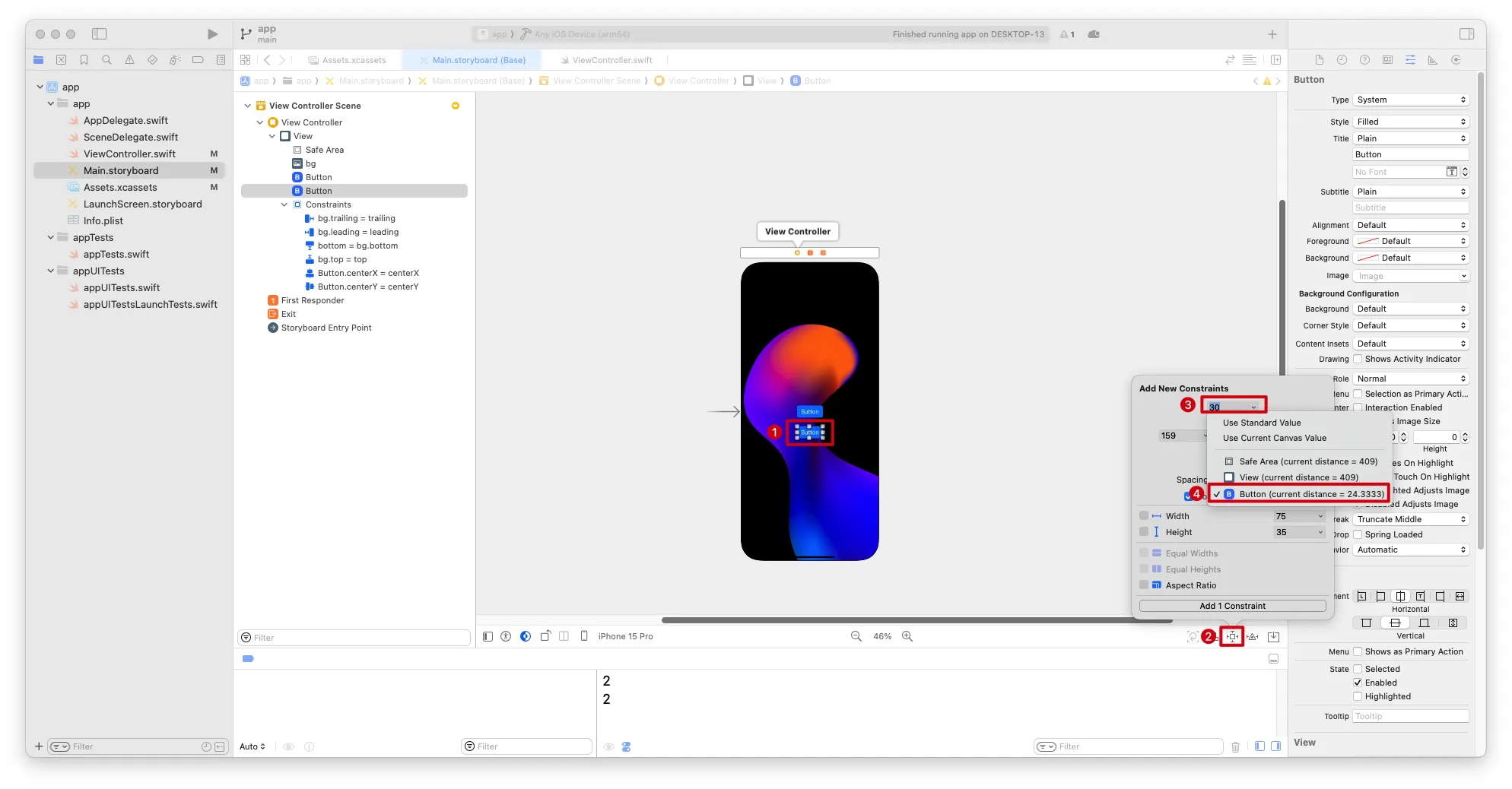
Task: Open the Library with the plus icon
Action: coord(1272,34)
